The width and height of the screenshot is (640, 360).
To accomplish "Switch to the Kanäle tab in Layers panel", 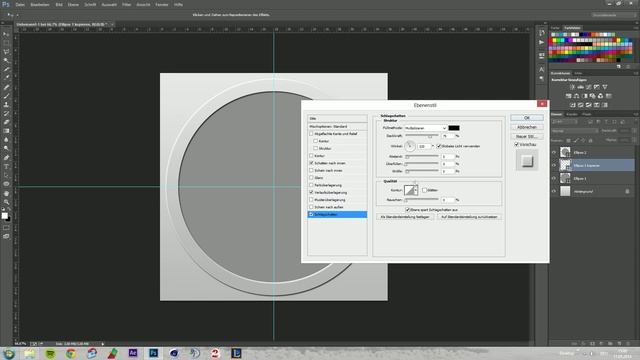I will click(x=572, y=114).
